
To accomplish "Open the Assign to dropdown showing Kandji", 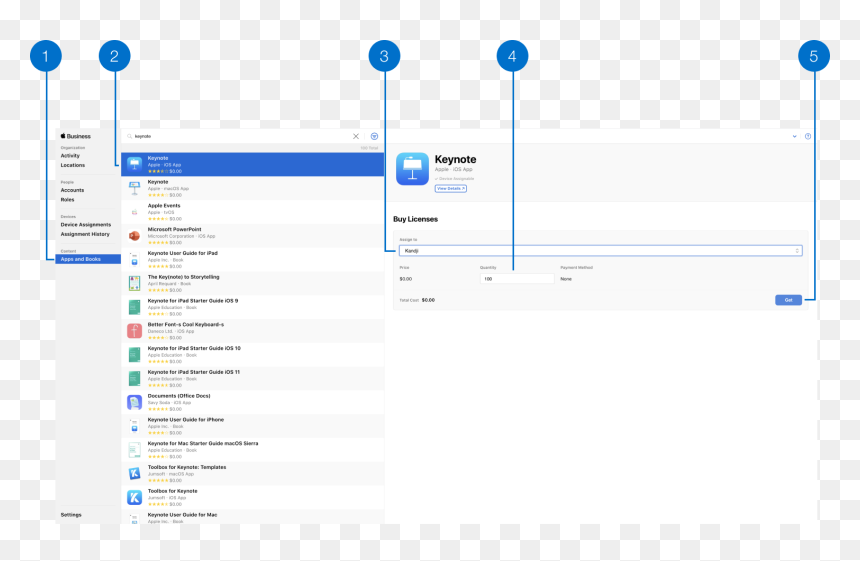I will coord(601,251).
